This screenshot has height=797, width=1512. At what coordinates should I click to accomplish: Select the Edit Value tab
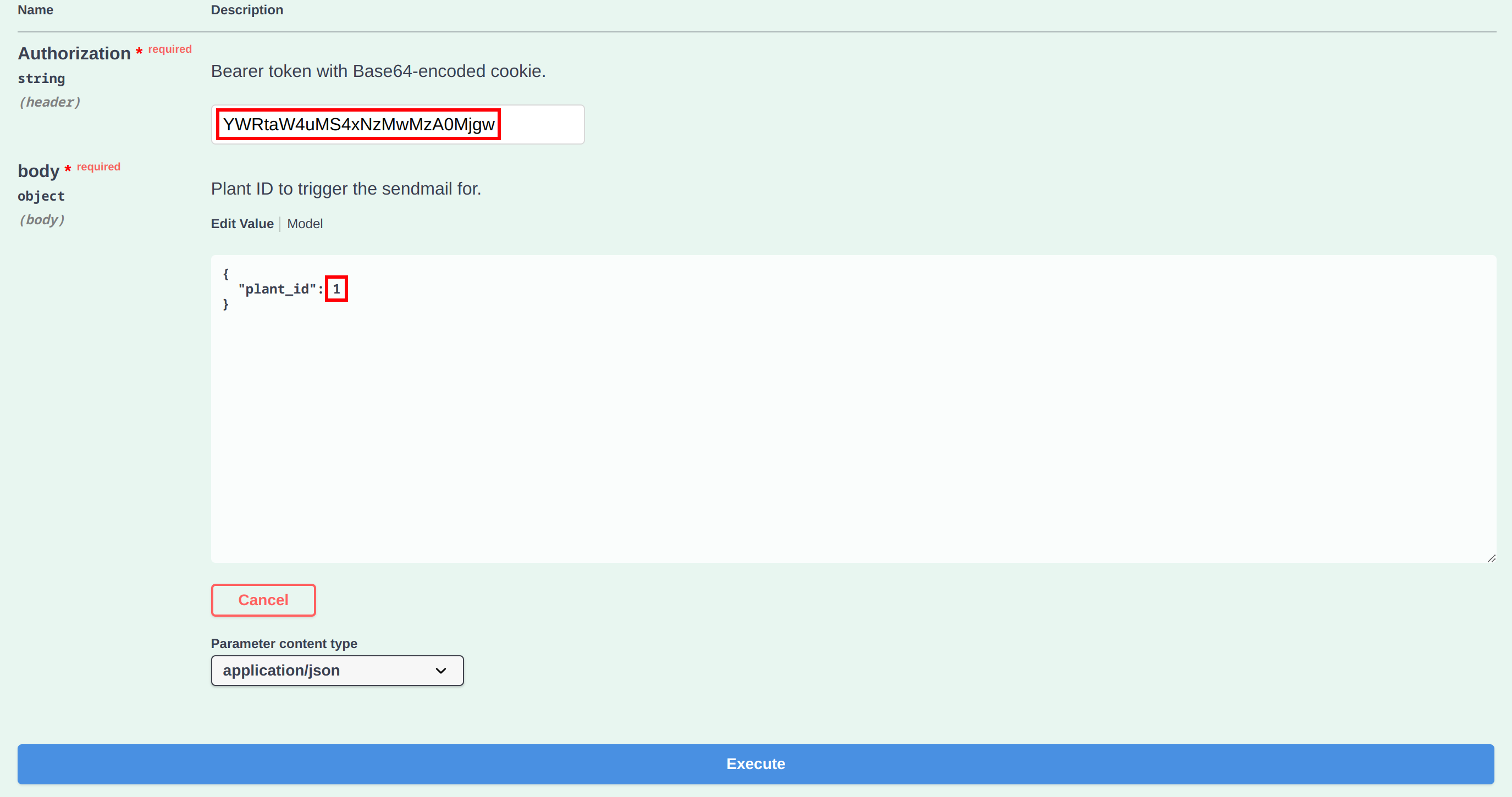pos(242,224)
